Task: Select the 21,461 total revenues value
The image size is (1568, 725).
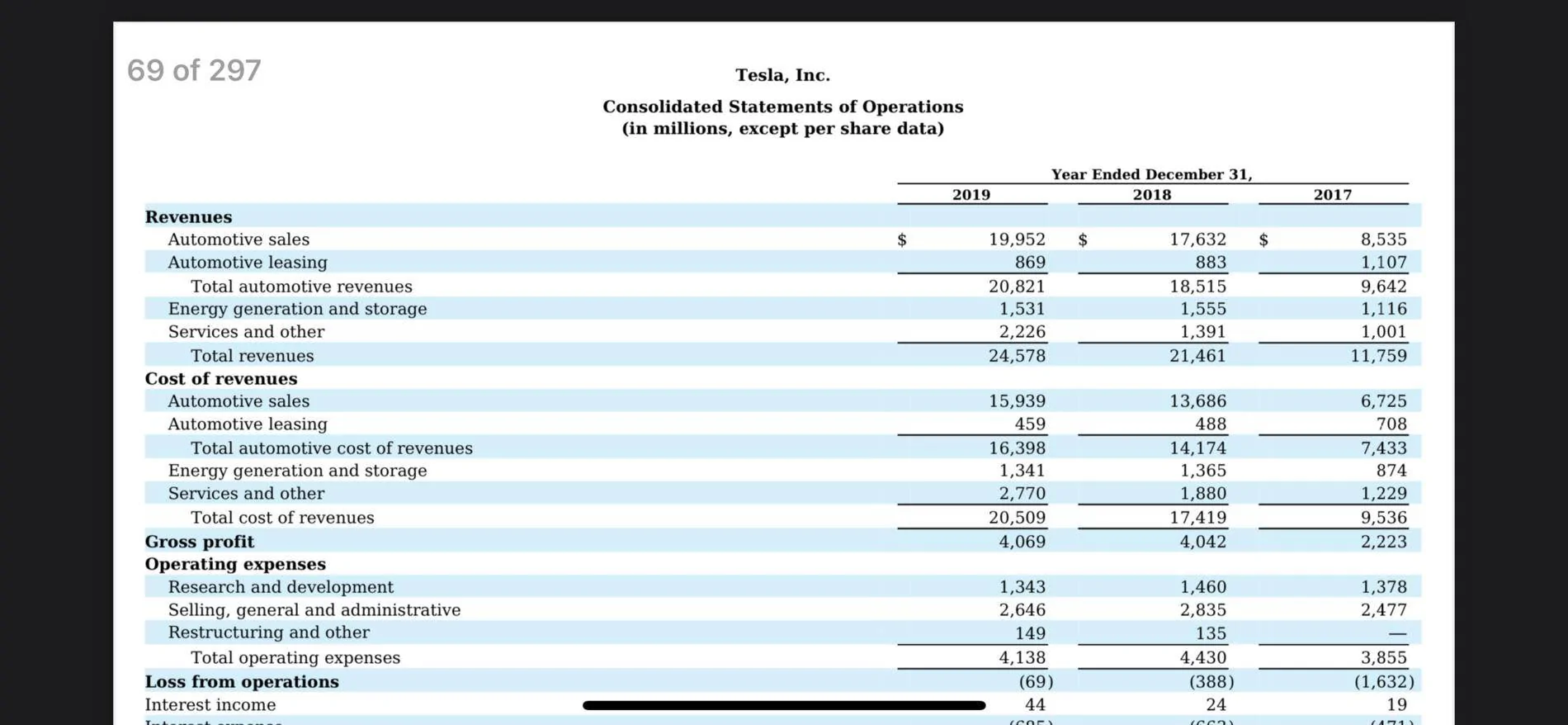Action: pos(1197,356)
